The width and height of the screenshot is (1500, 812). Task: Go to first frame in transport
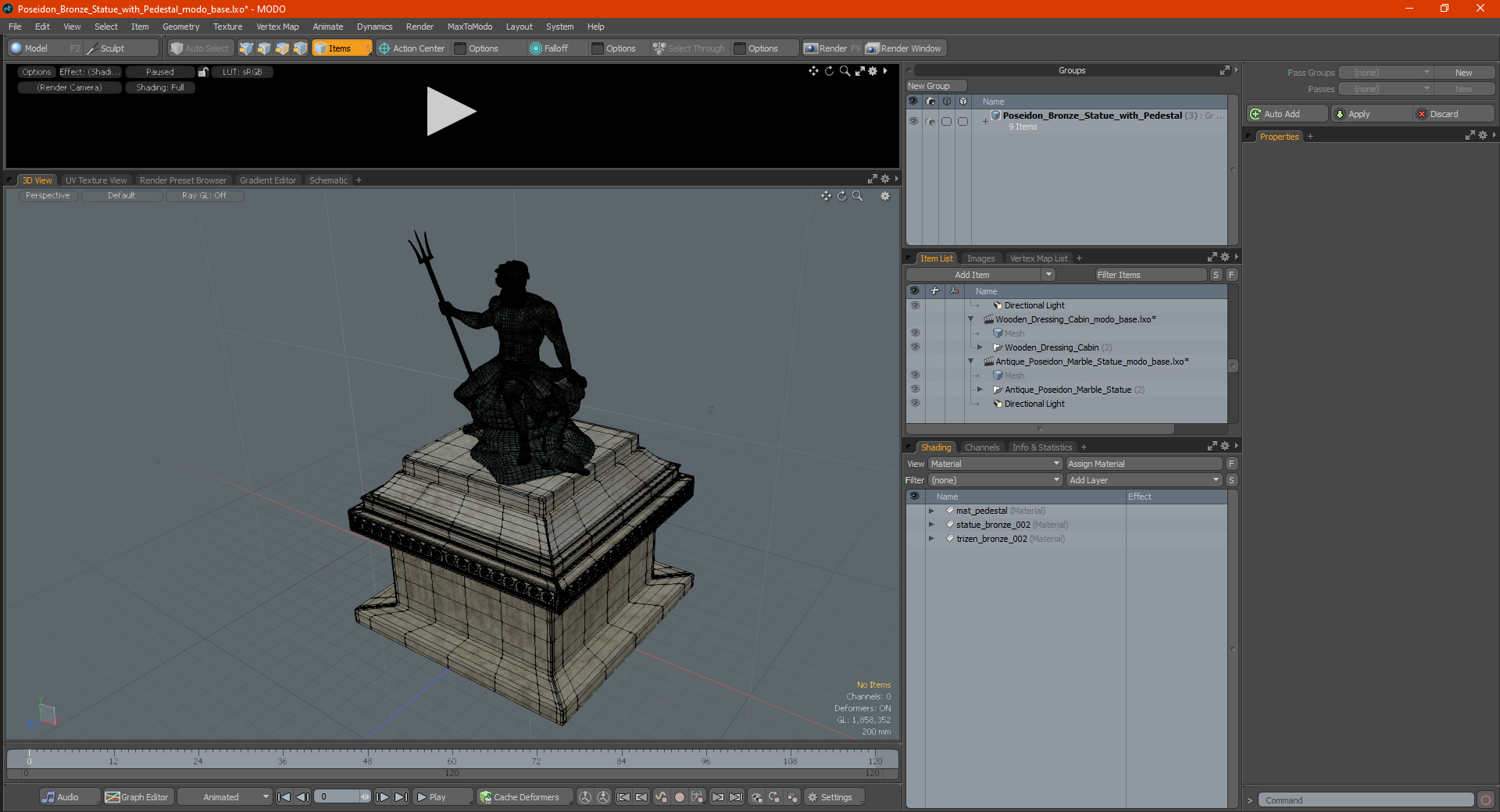(284, 797)
